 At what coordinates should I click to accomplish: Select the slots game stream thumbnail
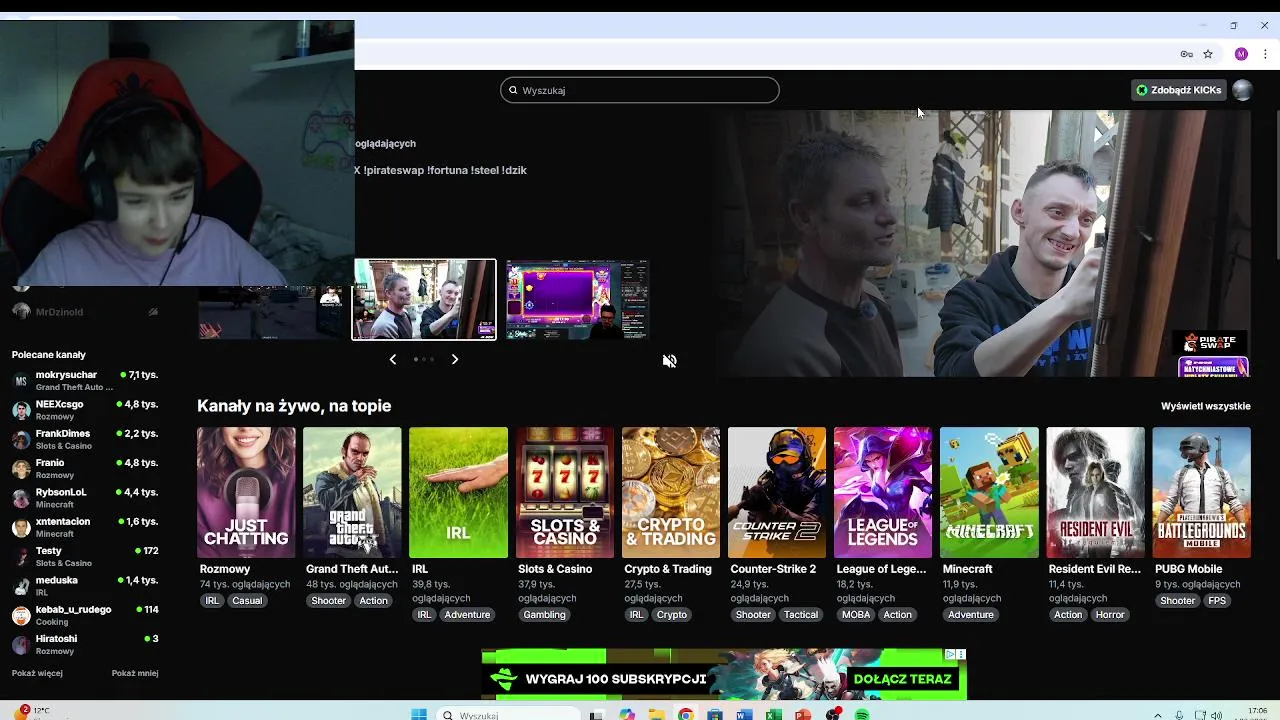(x=577, y=300)
